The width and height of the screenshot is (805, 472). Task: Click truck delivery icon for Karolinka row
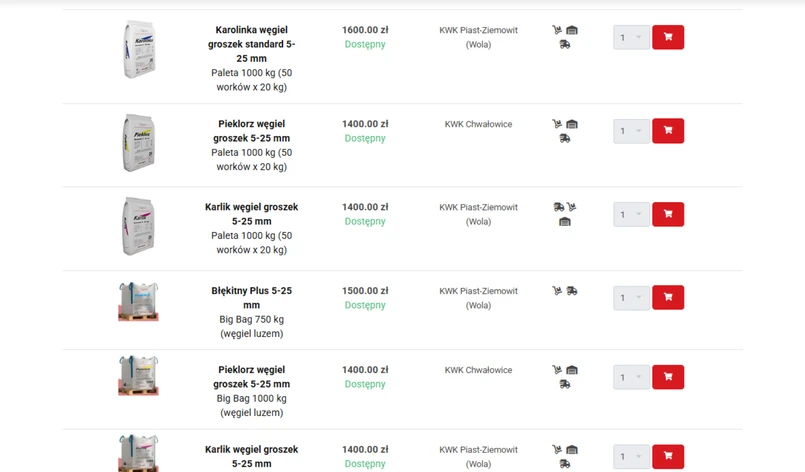565,45
